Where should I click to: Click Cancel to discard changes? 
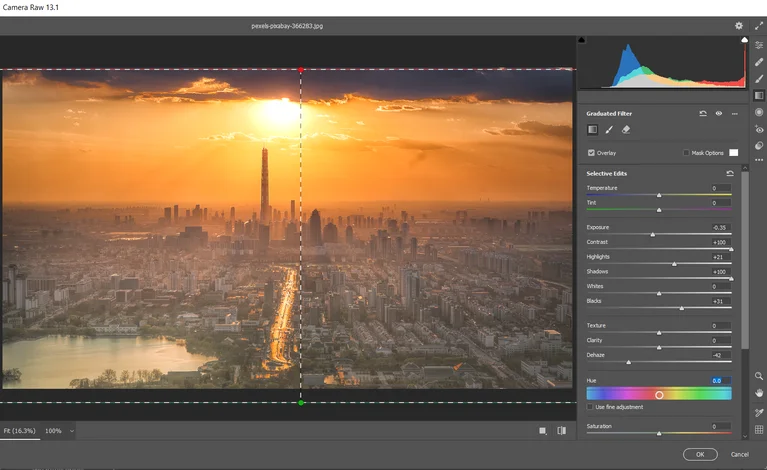click(x=739, y=454)
